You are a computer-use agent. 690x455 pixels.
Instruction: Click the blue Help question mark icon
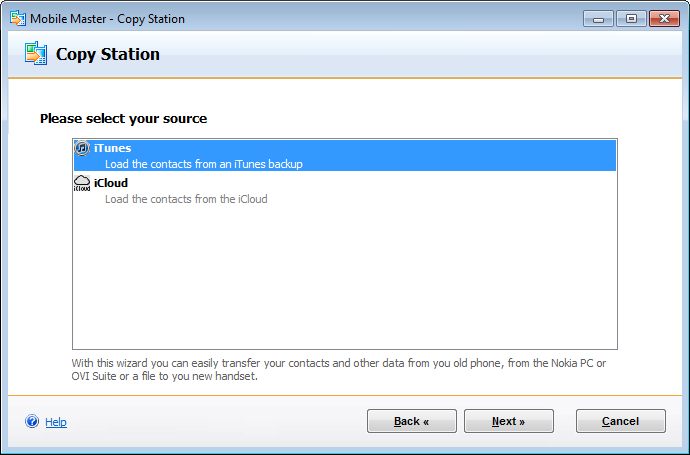(x=32, y=422)
